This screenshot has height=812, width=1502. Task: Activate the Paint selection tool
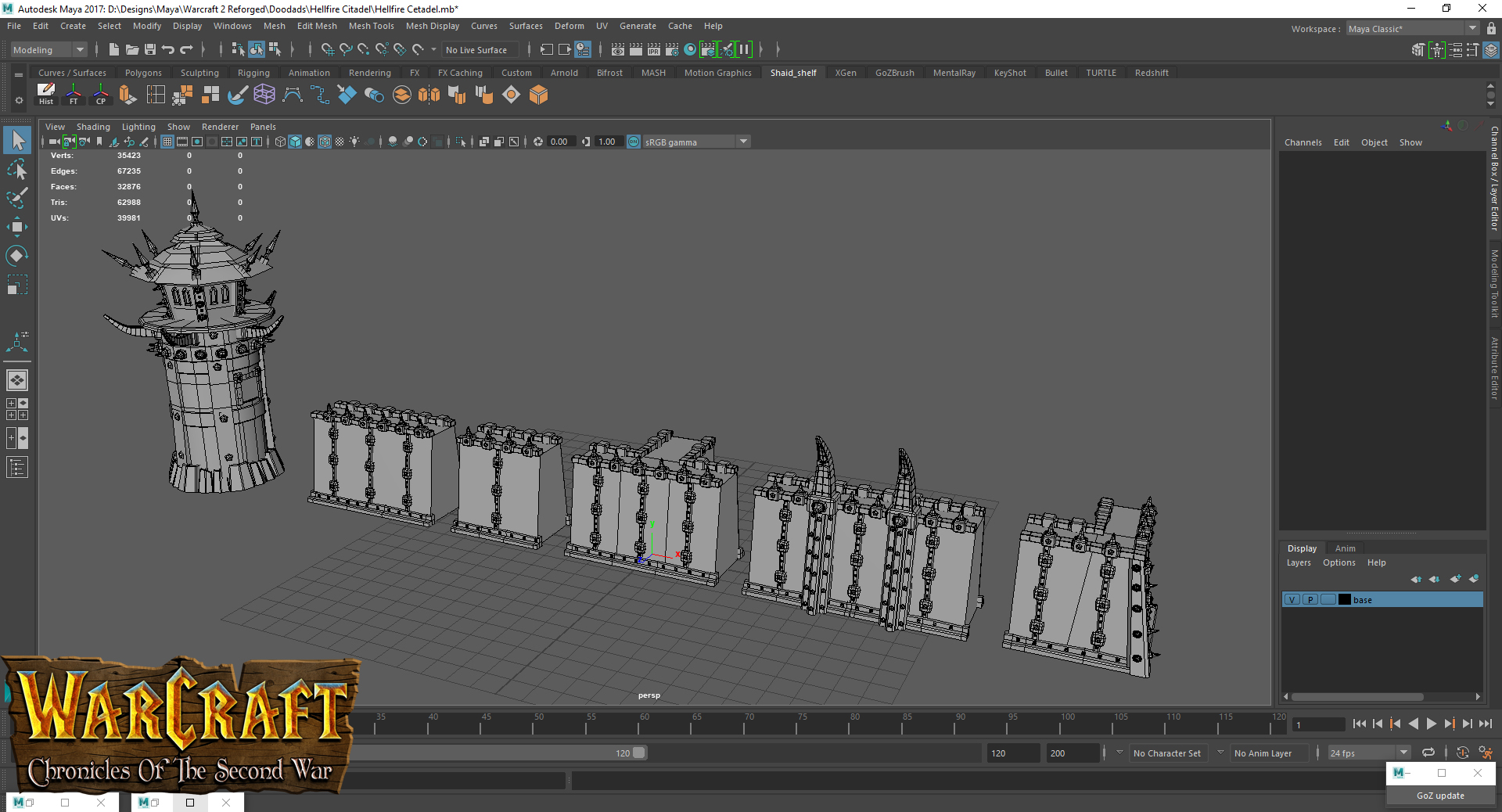(x=17, y=198)
